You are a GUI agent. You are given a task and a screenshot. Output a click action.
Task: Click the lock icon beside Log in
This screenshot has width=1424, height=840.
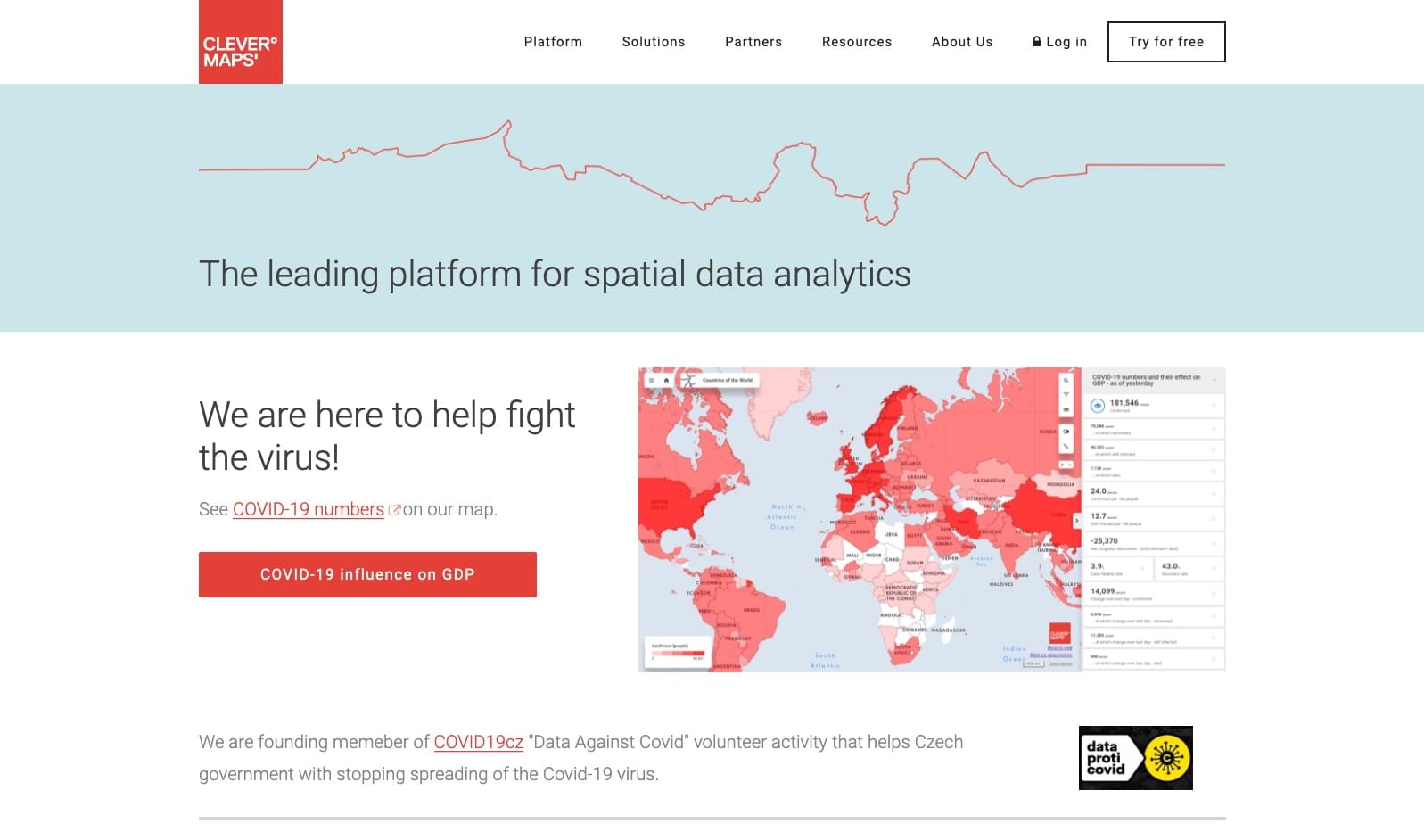coord(1037,42)
